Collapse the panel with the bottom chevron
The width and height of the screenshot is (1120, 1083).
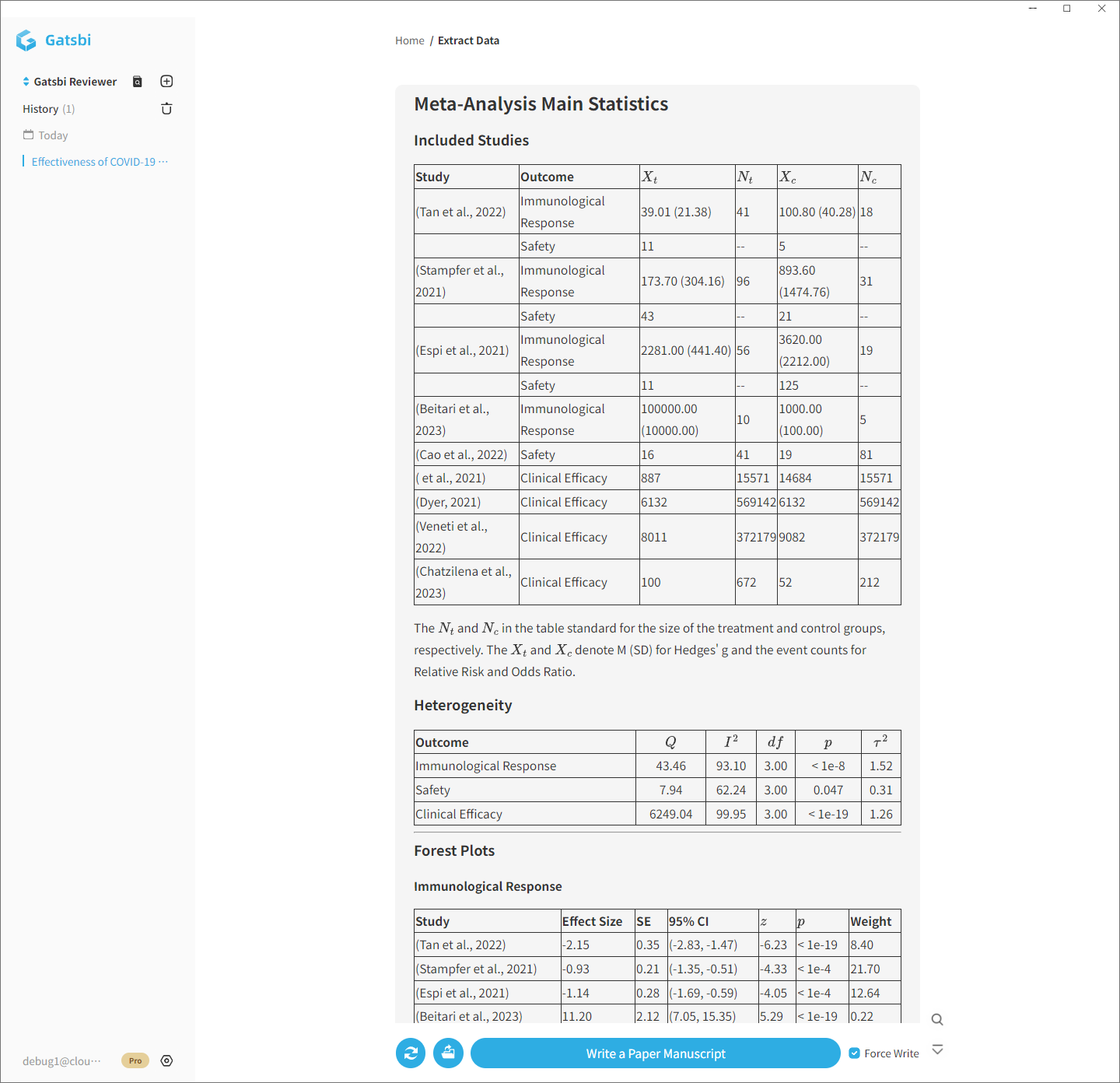(938, 1049)
